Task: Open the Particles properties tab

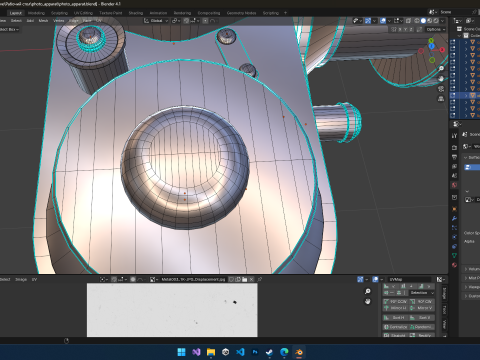Action: 454,228
